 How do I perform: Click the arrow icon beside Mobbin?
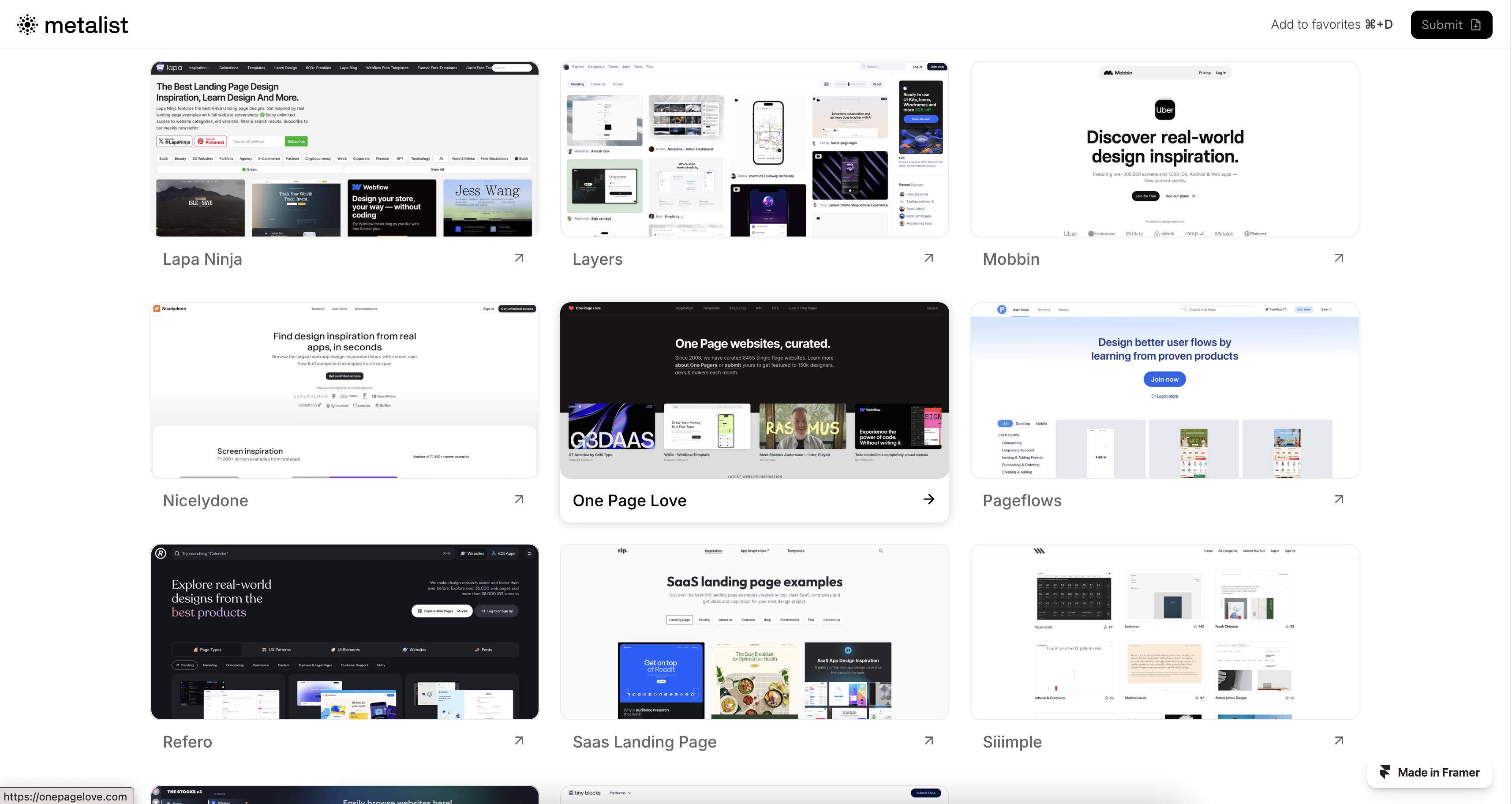1339,258
